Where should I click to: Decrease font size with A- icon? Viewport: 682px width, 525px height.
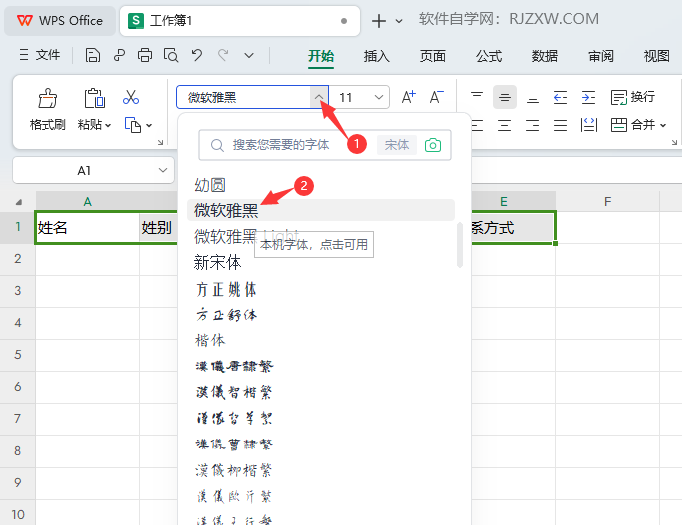pyautogui.click(x=436, y=97)
